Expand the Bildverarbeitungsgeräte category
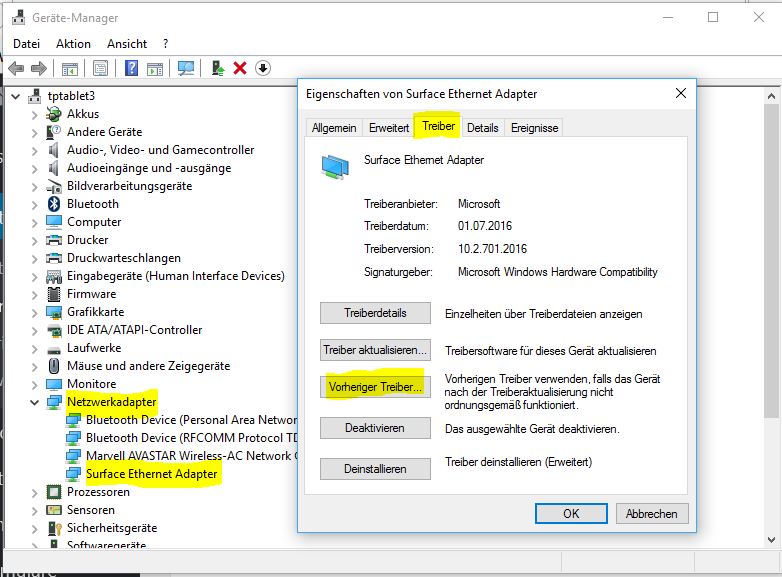Screen dimensions: 782x577 pyautogui.click(x=34, y=187)
